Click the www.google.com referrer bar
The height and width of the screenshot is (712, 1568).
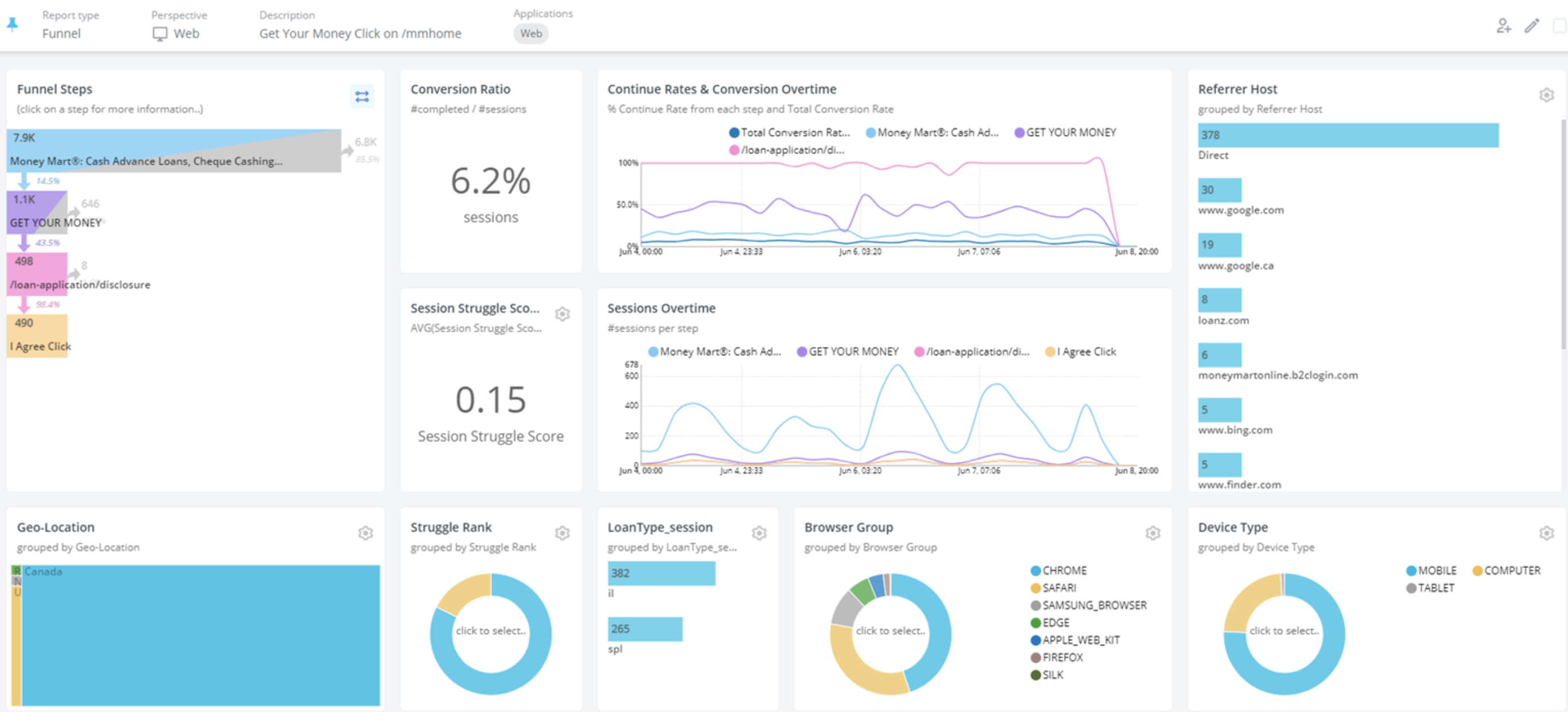coord(1219,190)
